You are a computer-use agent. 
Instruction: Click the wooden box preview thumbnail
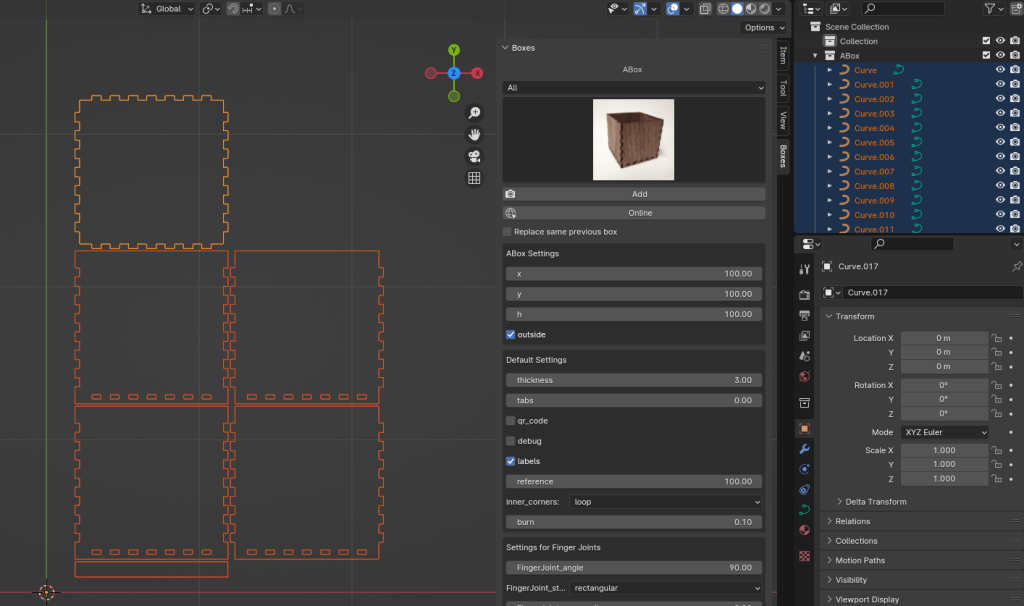coord(633,139)
